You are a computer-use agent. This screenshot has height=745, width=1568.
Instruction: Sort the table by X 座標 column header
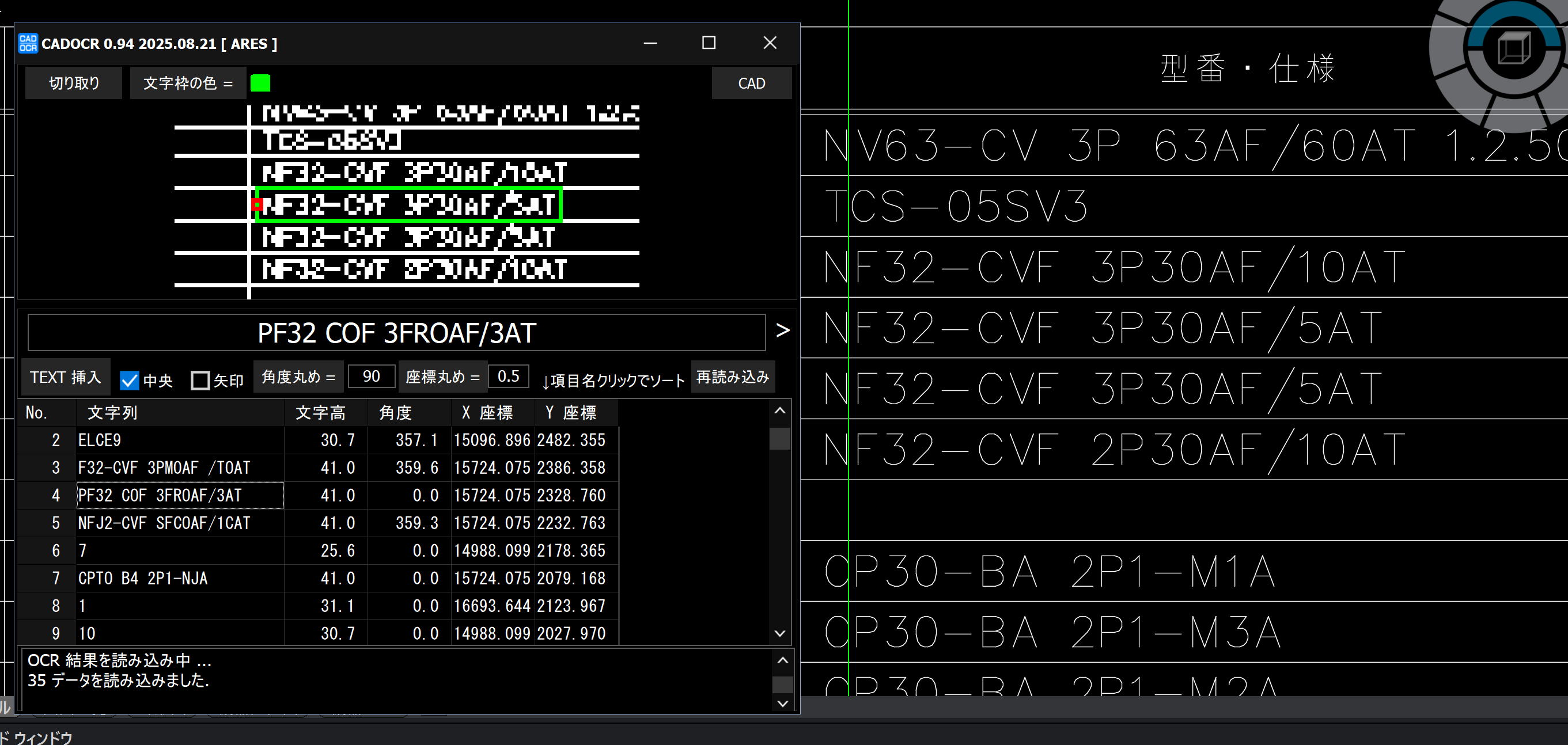[487, 413]
